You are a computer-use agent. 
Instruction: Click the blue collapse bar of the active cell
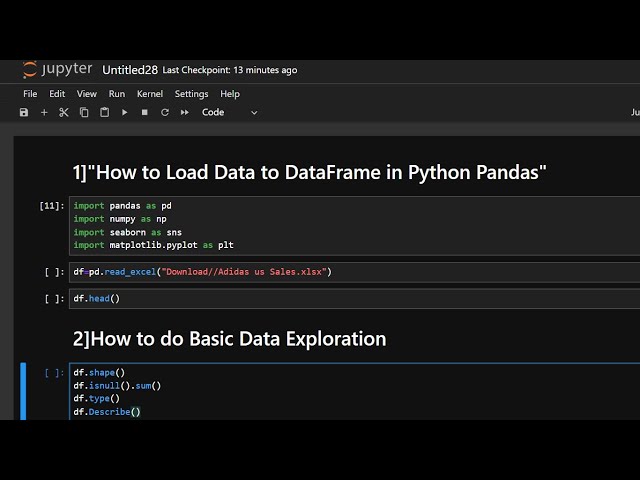tap(23, 391)
